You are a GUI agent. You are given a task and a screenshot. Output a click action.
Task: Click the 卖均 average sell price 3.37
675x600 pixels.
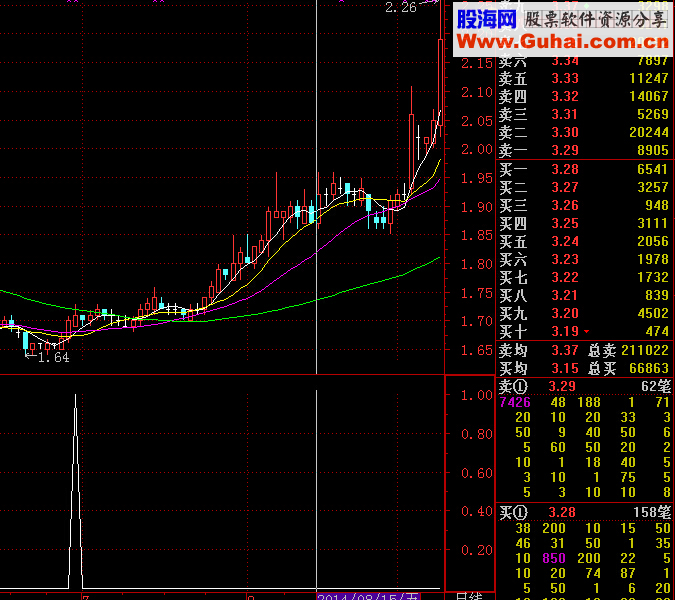[x=565, y=351]
